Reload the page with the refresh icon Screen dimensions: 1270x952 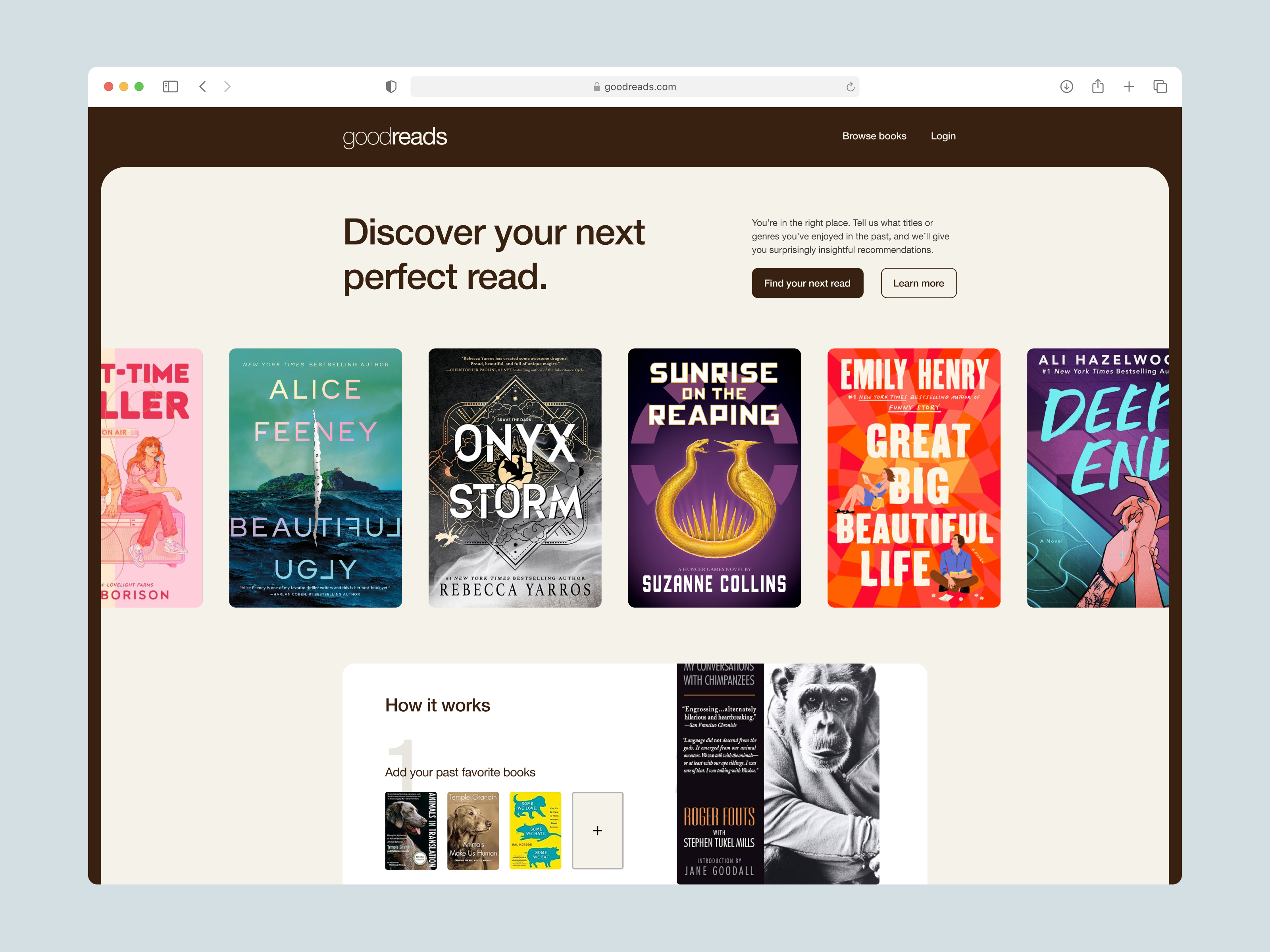(850, 86)
